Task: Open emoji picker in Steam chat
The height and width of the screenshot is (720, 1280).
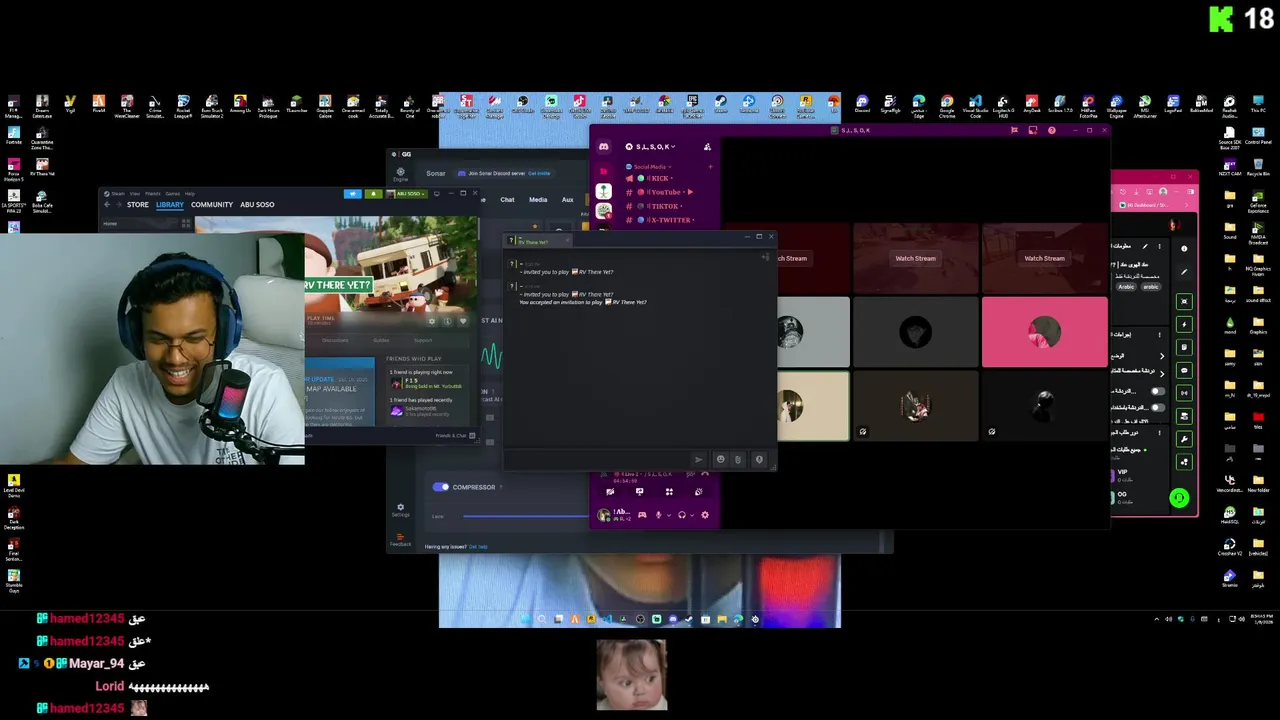Action: (x=720, y=459)
